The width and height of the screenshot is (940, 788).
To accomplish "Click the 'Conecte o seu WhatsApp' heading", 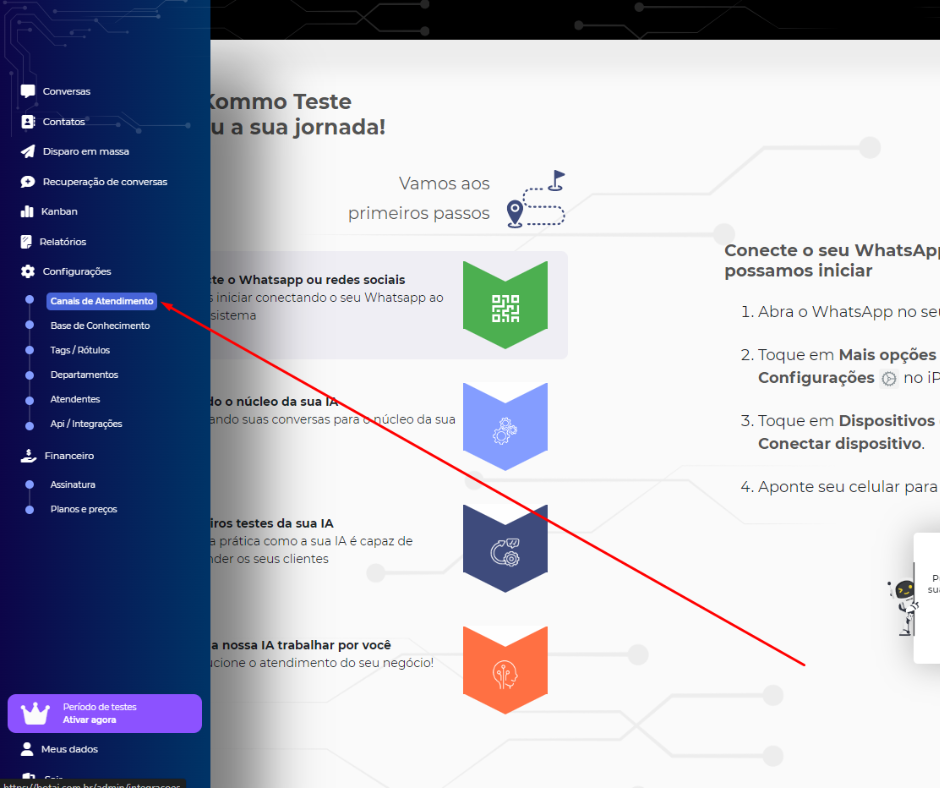I will click(832, 260).
